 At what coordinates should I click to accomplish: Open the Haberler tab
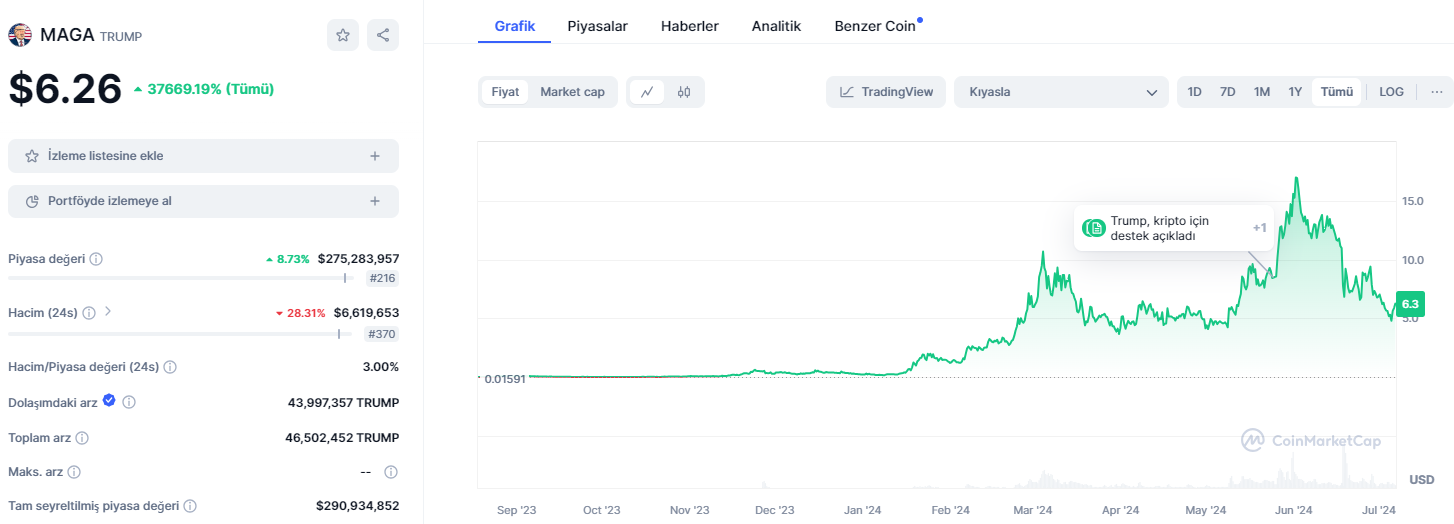[690, 26]
